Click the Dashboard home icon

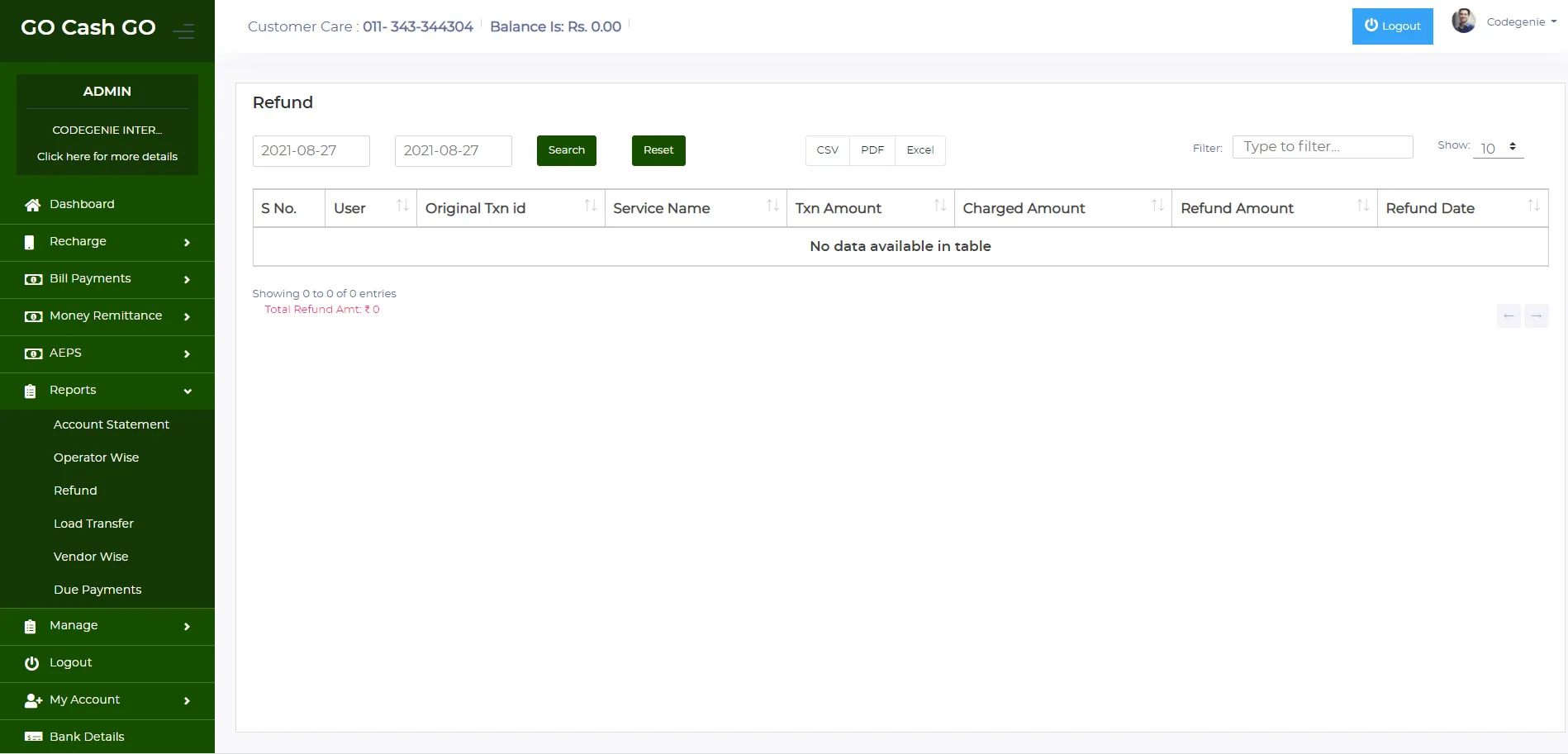click(x=32, y=205)
